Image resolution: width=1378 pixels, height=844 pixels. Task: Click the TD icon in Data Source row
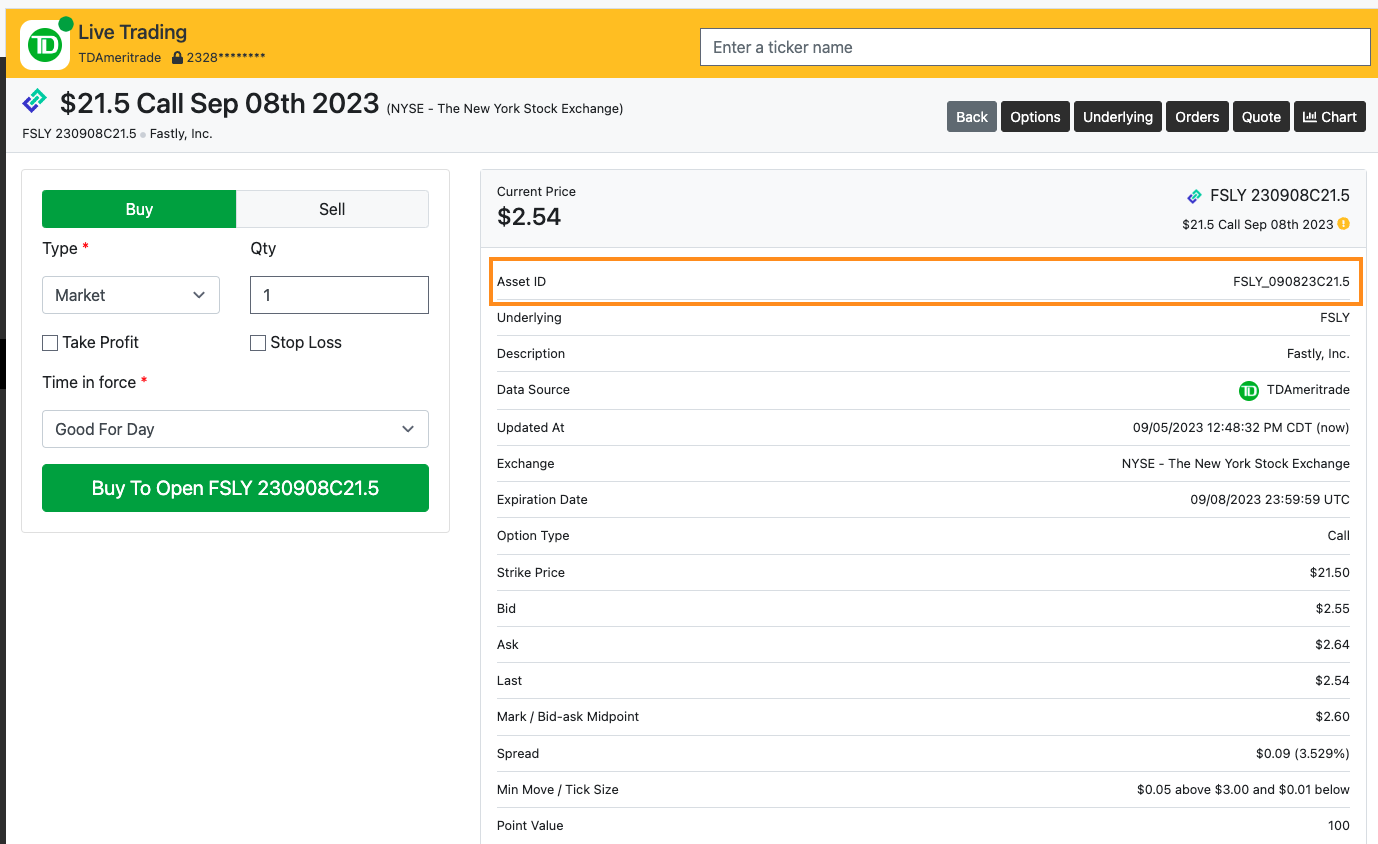(1248, 390)
